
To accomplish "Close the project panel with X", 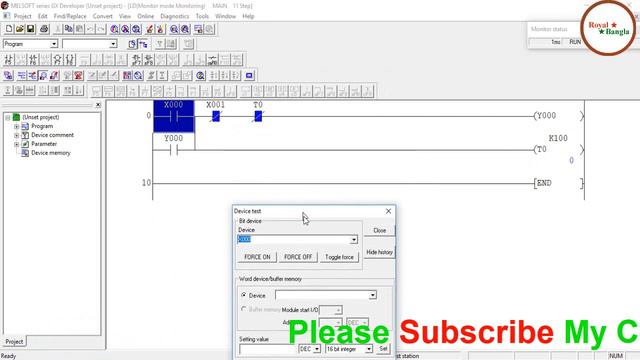I will (x=98, y=105).
